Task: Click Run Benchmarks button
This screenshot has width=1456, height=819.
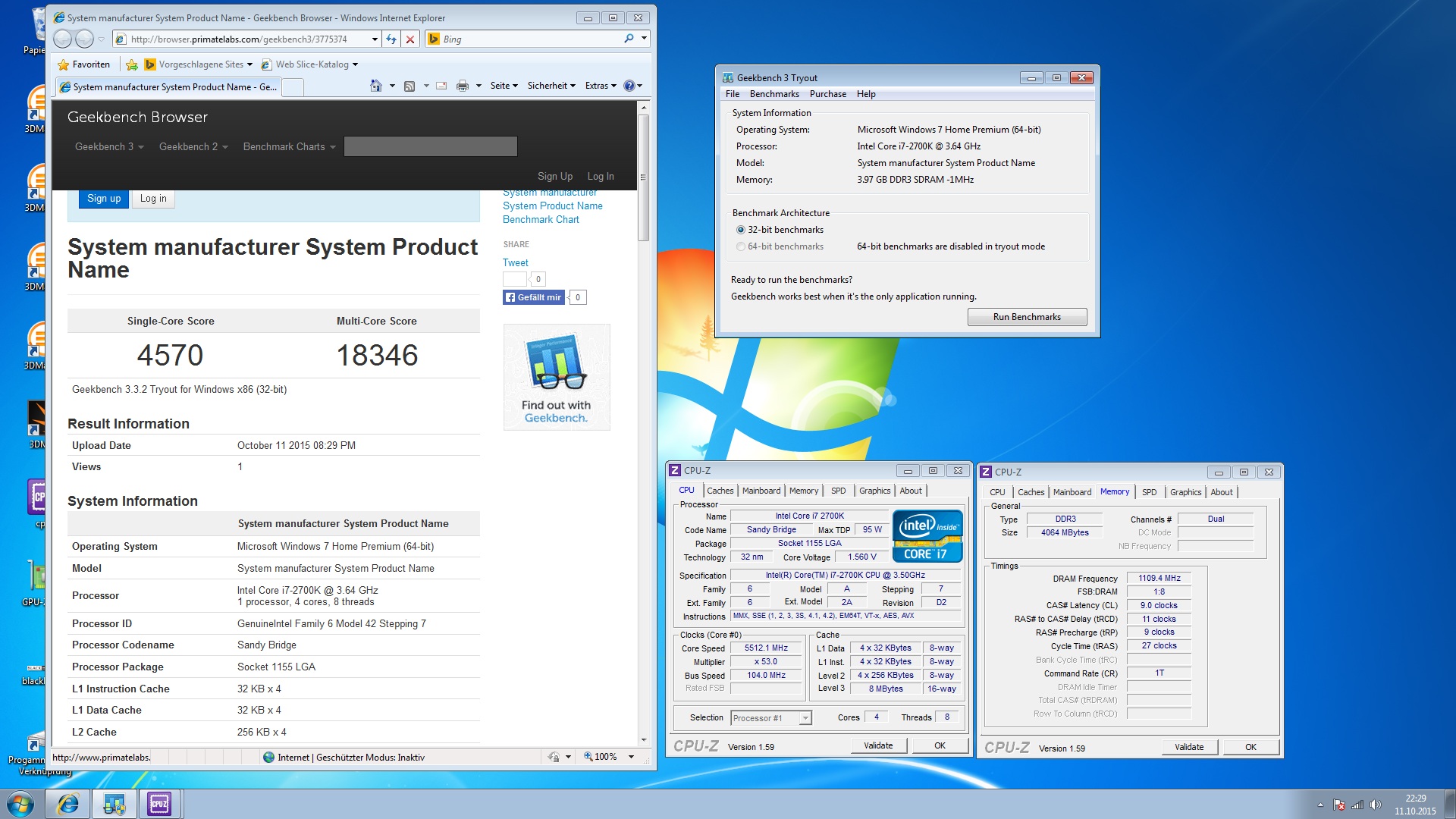Action: click(x=1027, y=317)
